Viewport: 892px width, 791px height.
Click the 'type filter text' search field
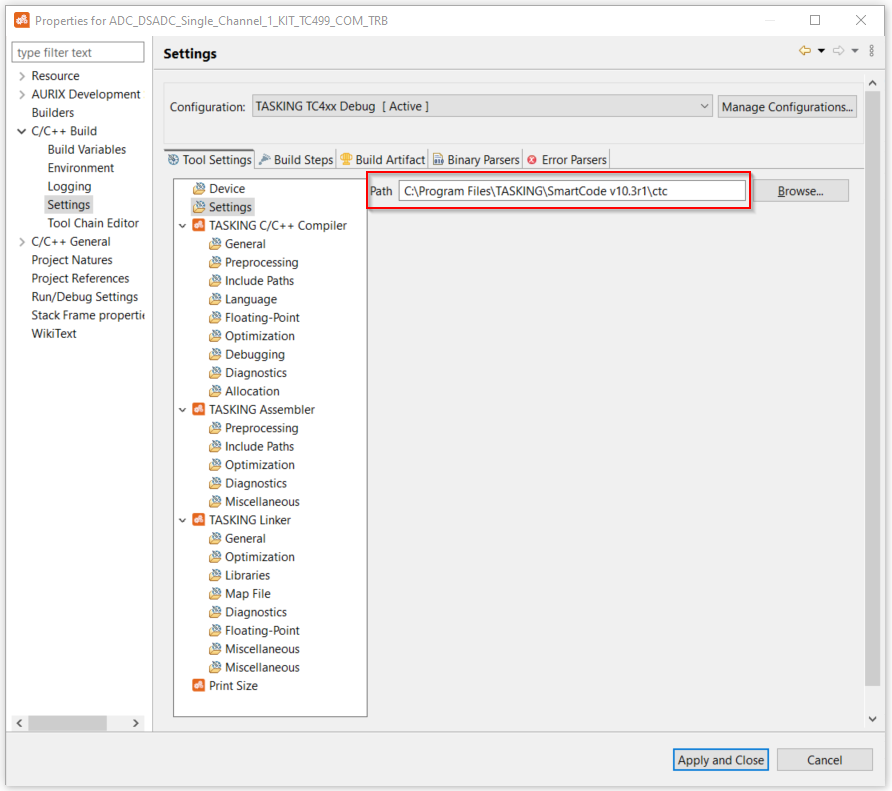(x=78, y=52)
